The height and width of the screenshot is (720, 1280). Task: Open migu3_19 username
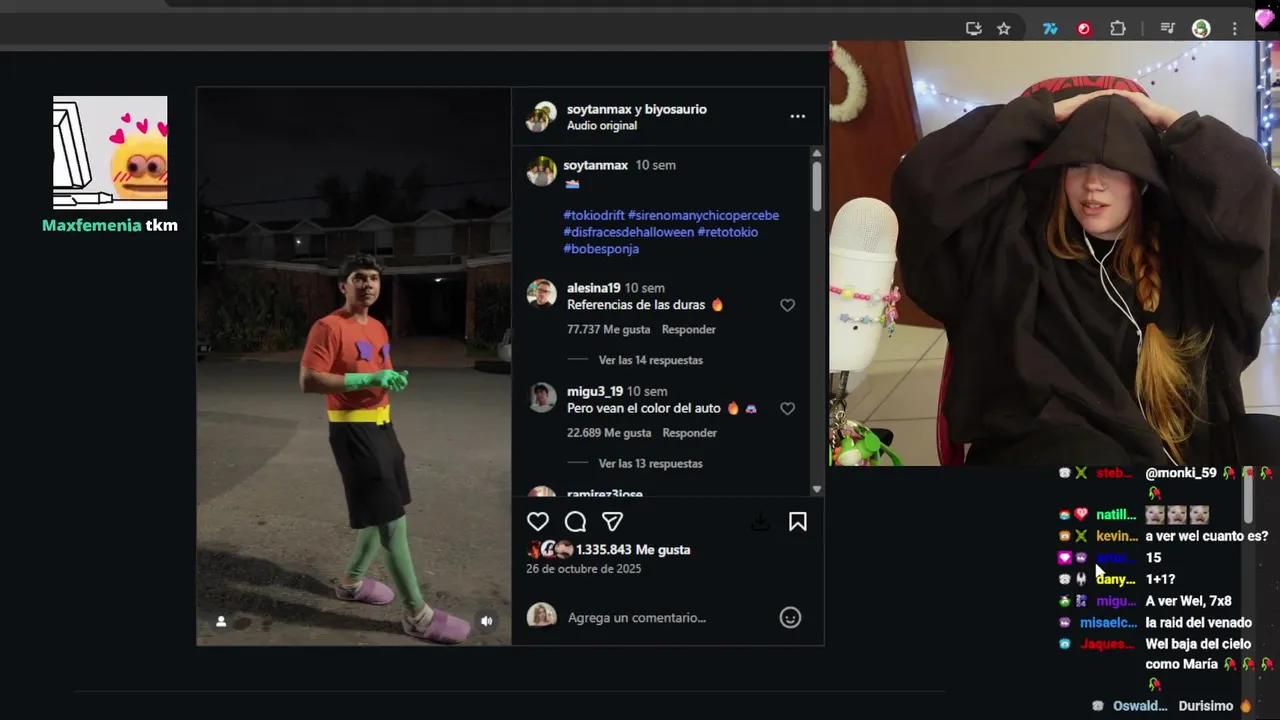pos(595,391)
